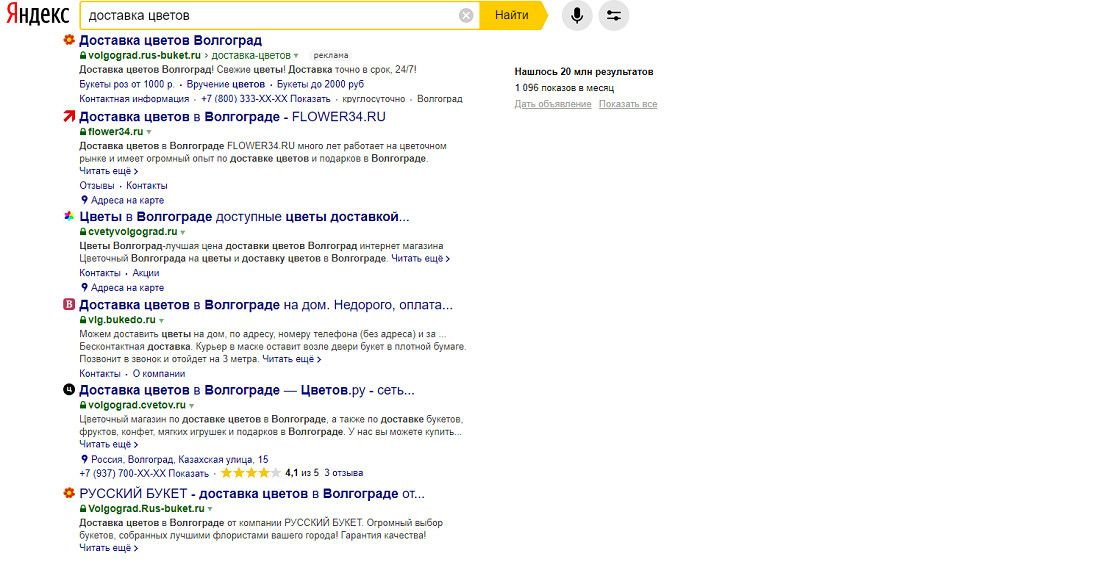
Task: Open the Доставка цветов Волгоград ad title
Action: pos(170,41)
